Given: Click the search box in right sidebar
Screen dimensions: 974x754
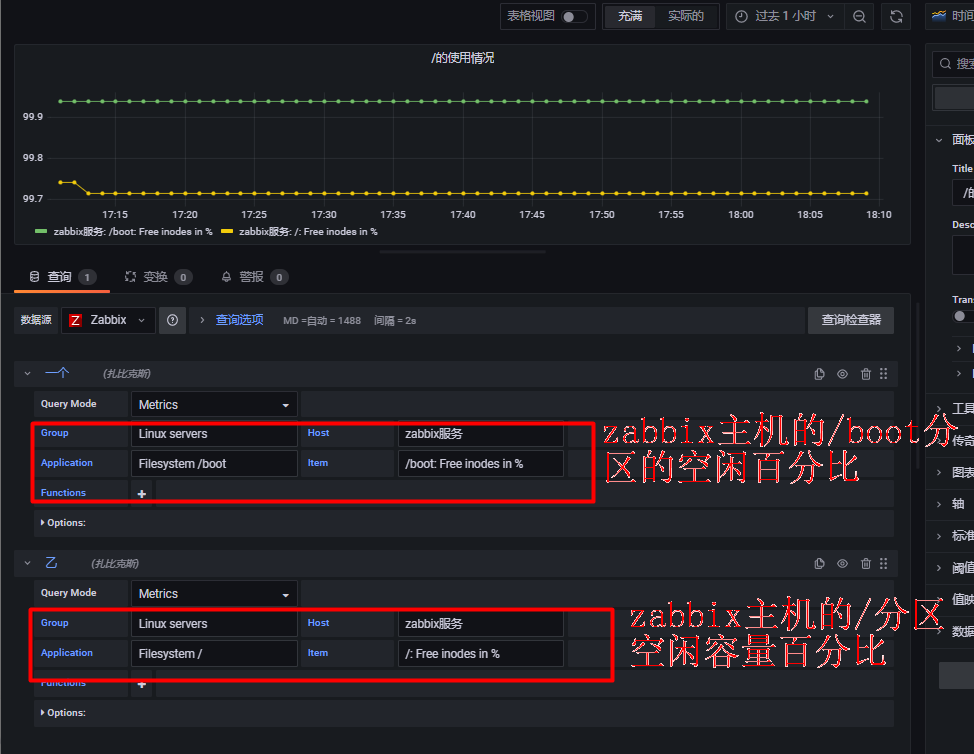Looking at the screenshot, I should click(x=954, y=64).
